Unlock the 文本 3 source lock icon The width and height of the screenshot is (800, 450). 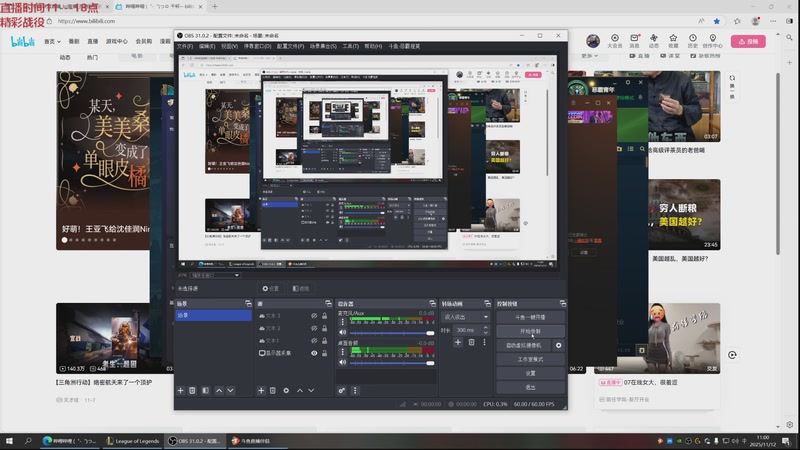click(x=324, y=316)
